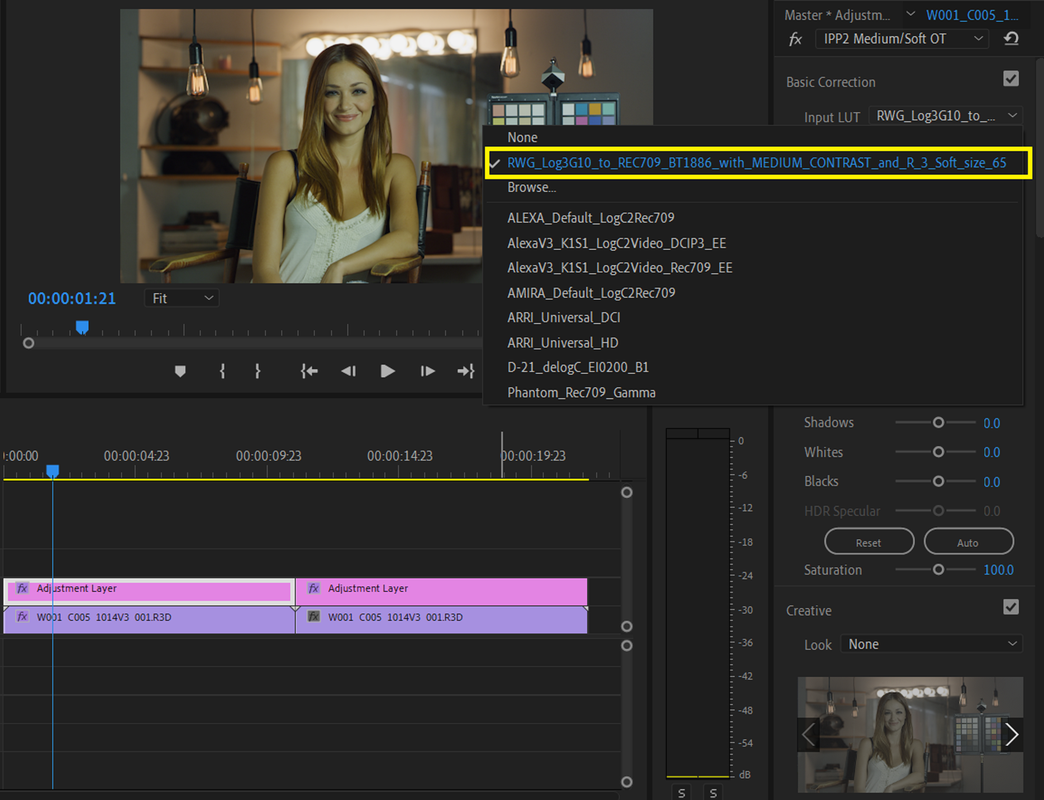Click the Add Marker icon
Viewport: 1044px width, 800px height.
coord(180,371)
